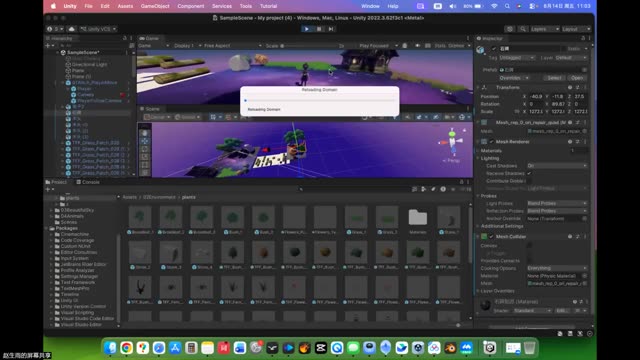Open the Transform component help icon
This screenshot has width=640, height=360.
[x=570, y=87]
